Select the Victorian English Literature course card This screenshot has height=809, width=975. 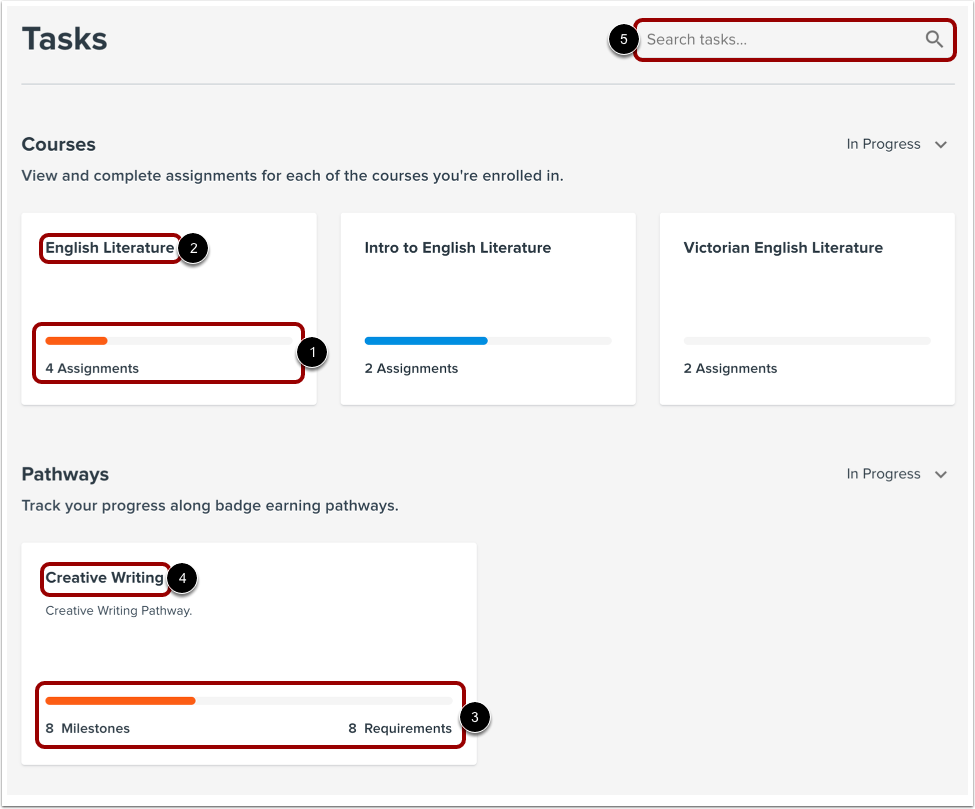click(x=783, y=247)
